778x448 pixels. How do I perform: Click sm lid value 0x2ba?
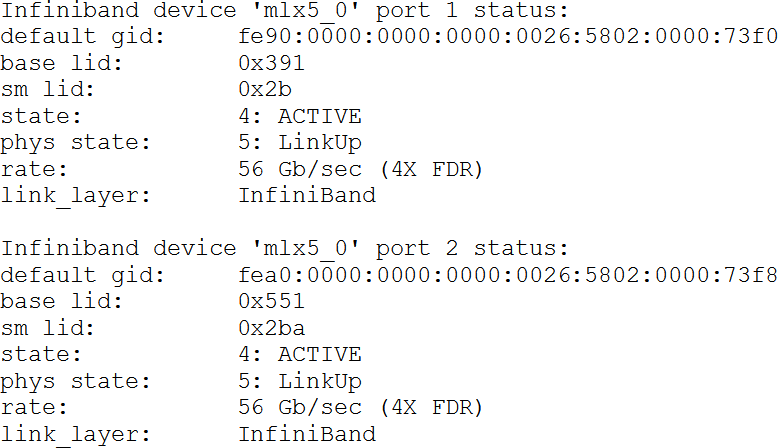(271, 327)
